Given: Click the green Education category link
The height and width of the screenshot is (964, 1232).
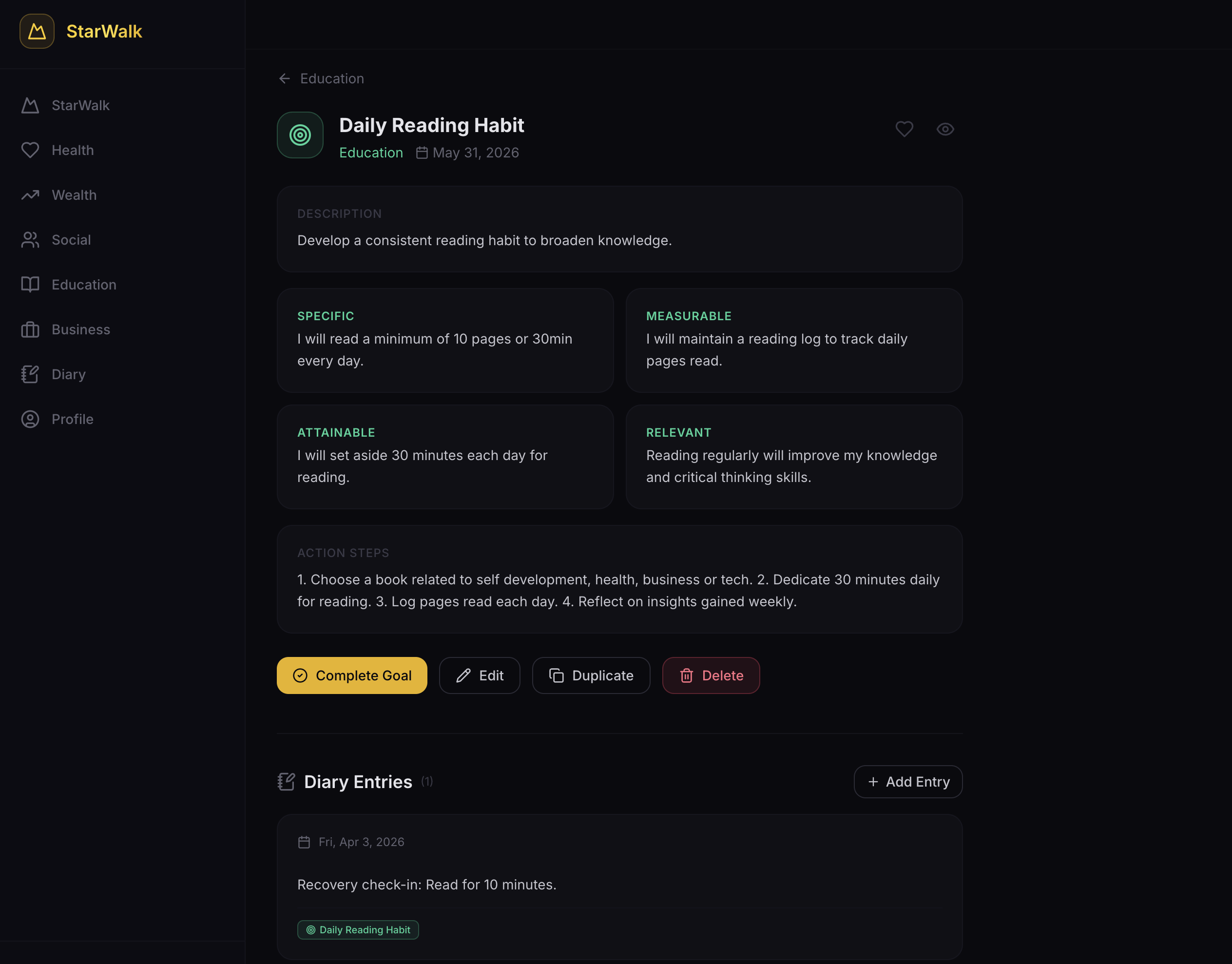Looking at the screenshot, I should point(371,153).
